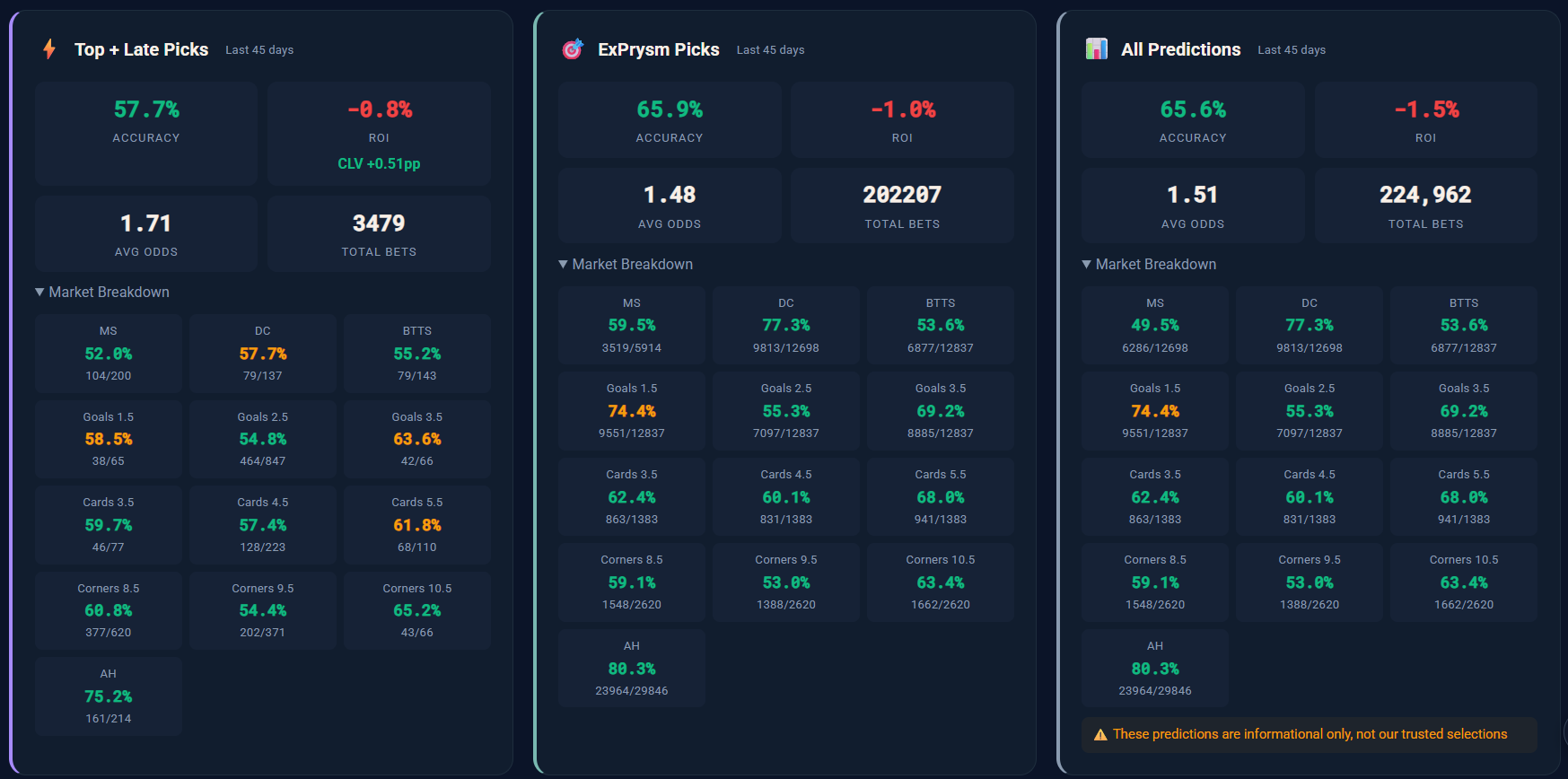Select the Top + Late Picks heading
The width and height of the screenshot is (1568, 779).
pyautogui.click(x=141, y=49)
